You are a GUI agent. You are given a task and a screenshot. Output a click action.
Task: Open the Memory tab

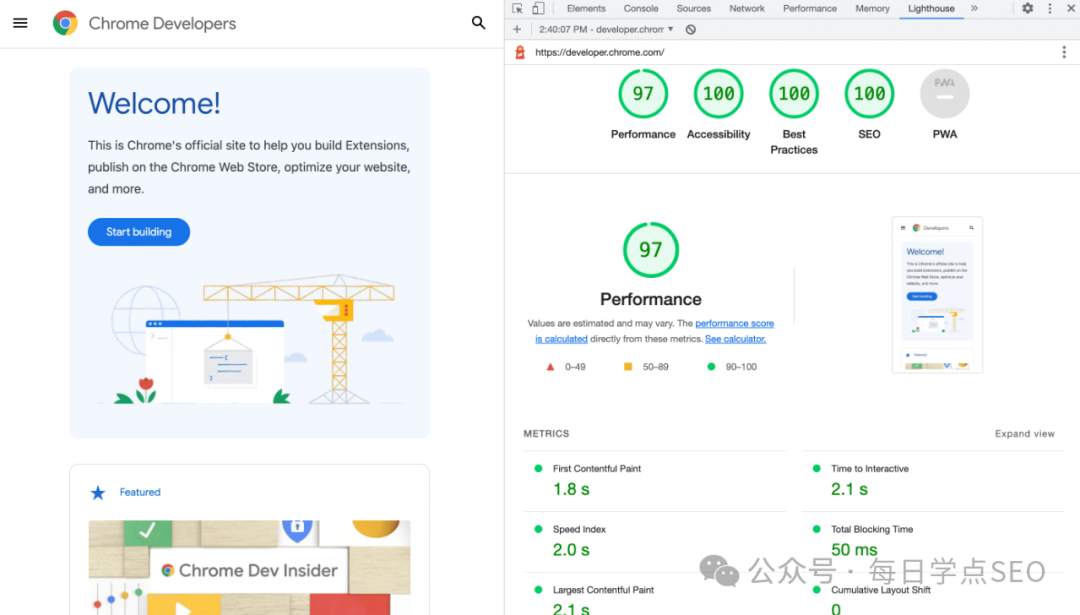tap(872, 8)
